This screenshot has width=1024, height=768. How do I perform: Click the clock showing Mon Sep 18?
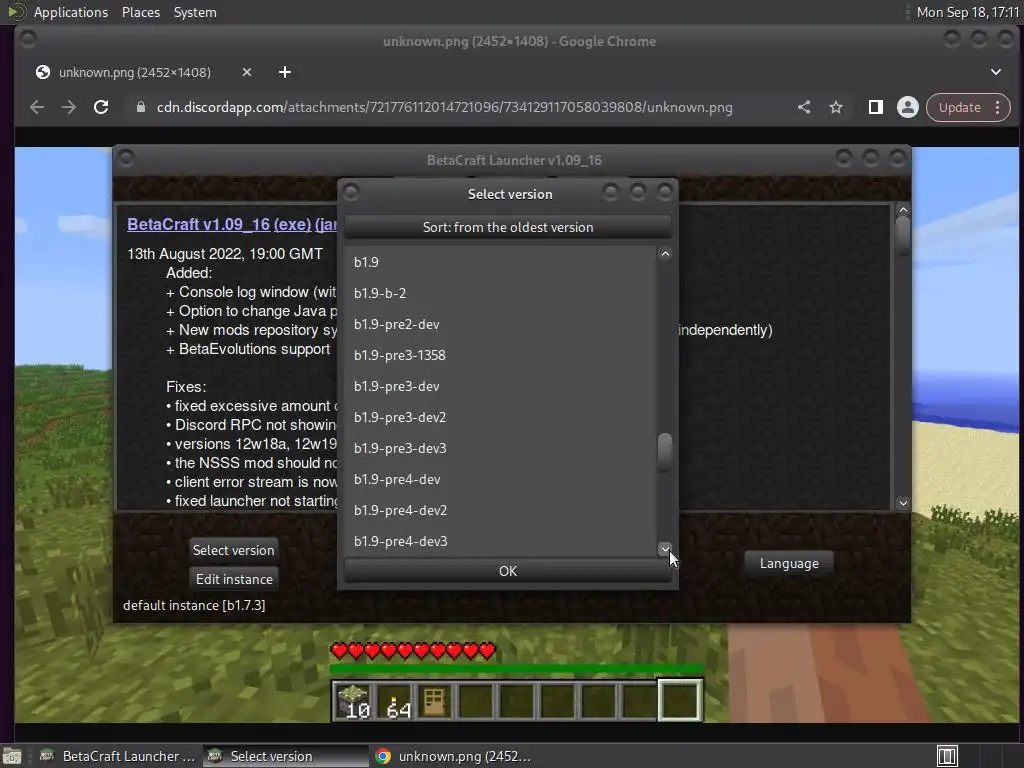968,12
